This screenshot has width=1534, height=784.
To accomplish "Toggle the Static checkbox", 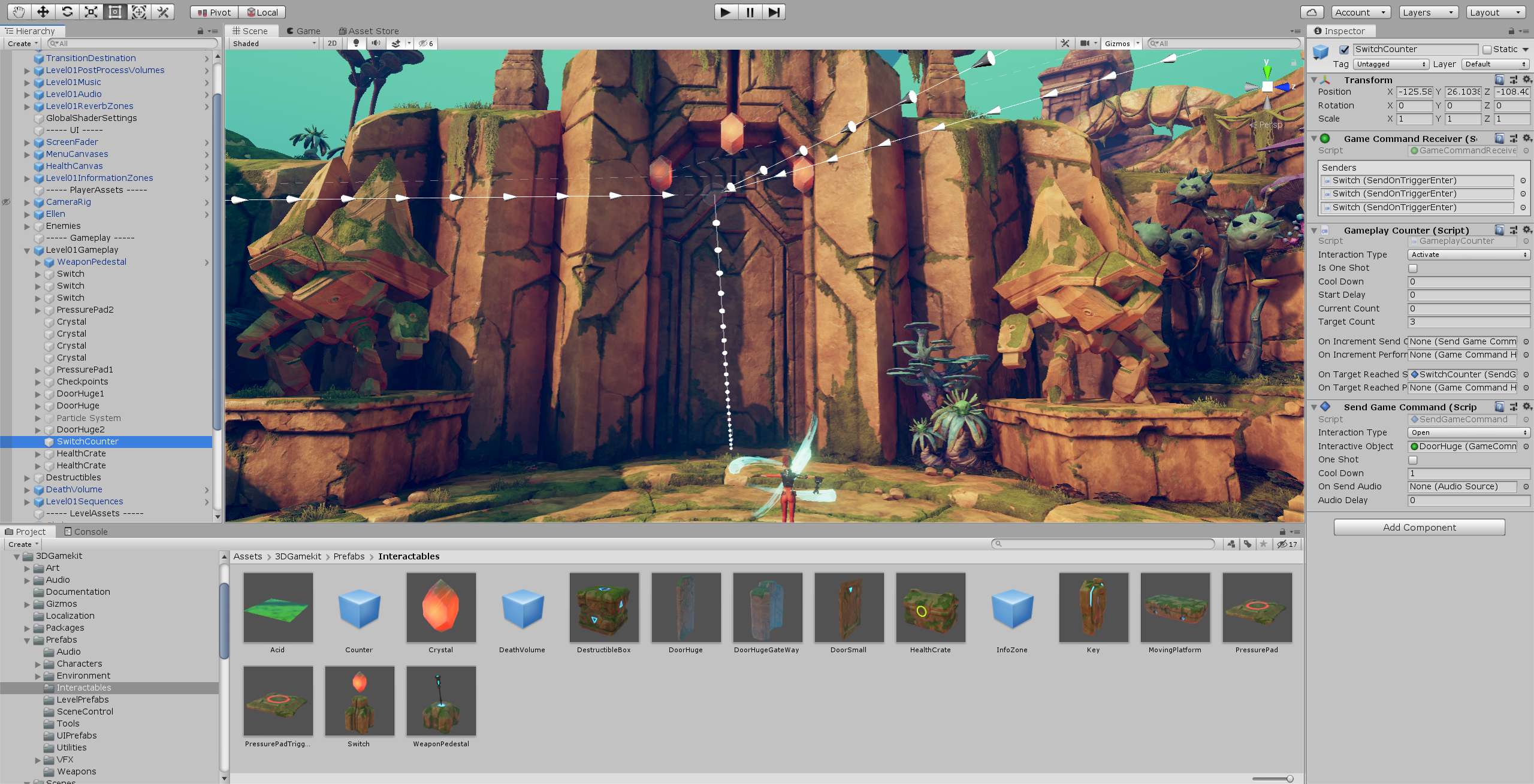I will 1487,50.
